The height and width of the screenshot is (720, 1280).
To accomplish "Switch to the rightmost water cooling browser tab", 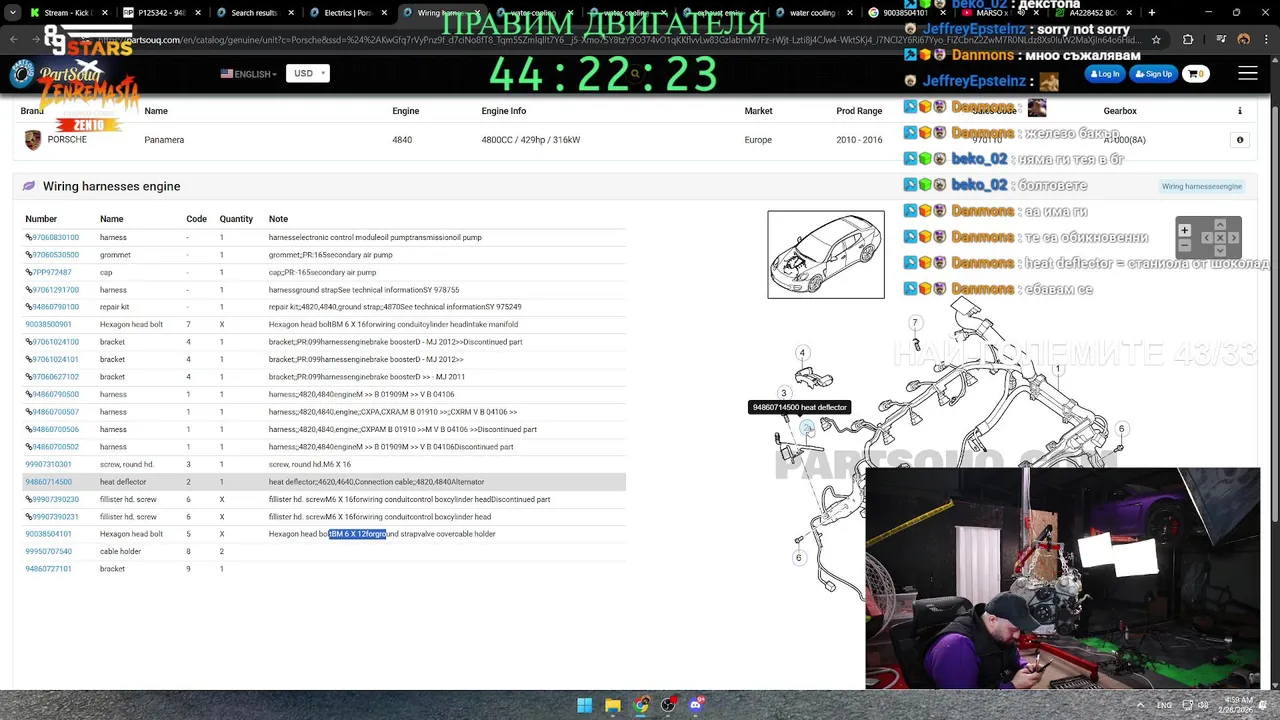I will (812, 13).
